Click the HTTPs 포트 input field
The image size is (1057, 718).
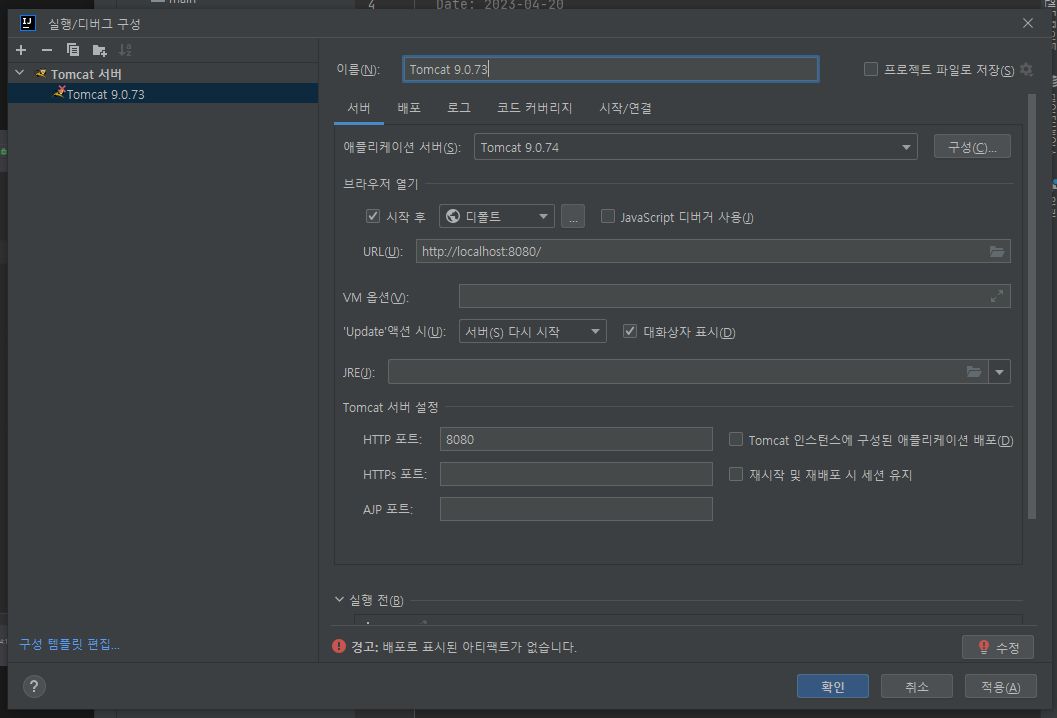[576, 474]
